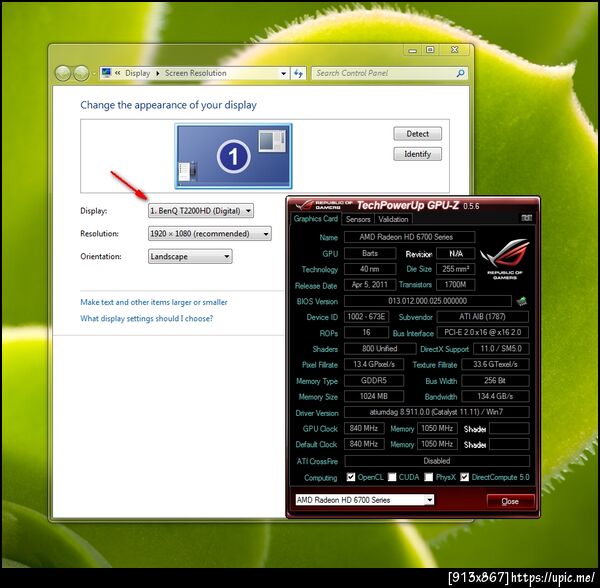Click the 'Change the appearance of your display' heading
Screen dimensions: 600x588
[168, 105]
